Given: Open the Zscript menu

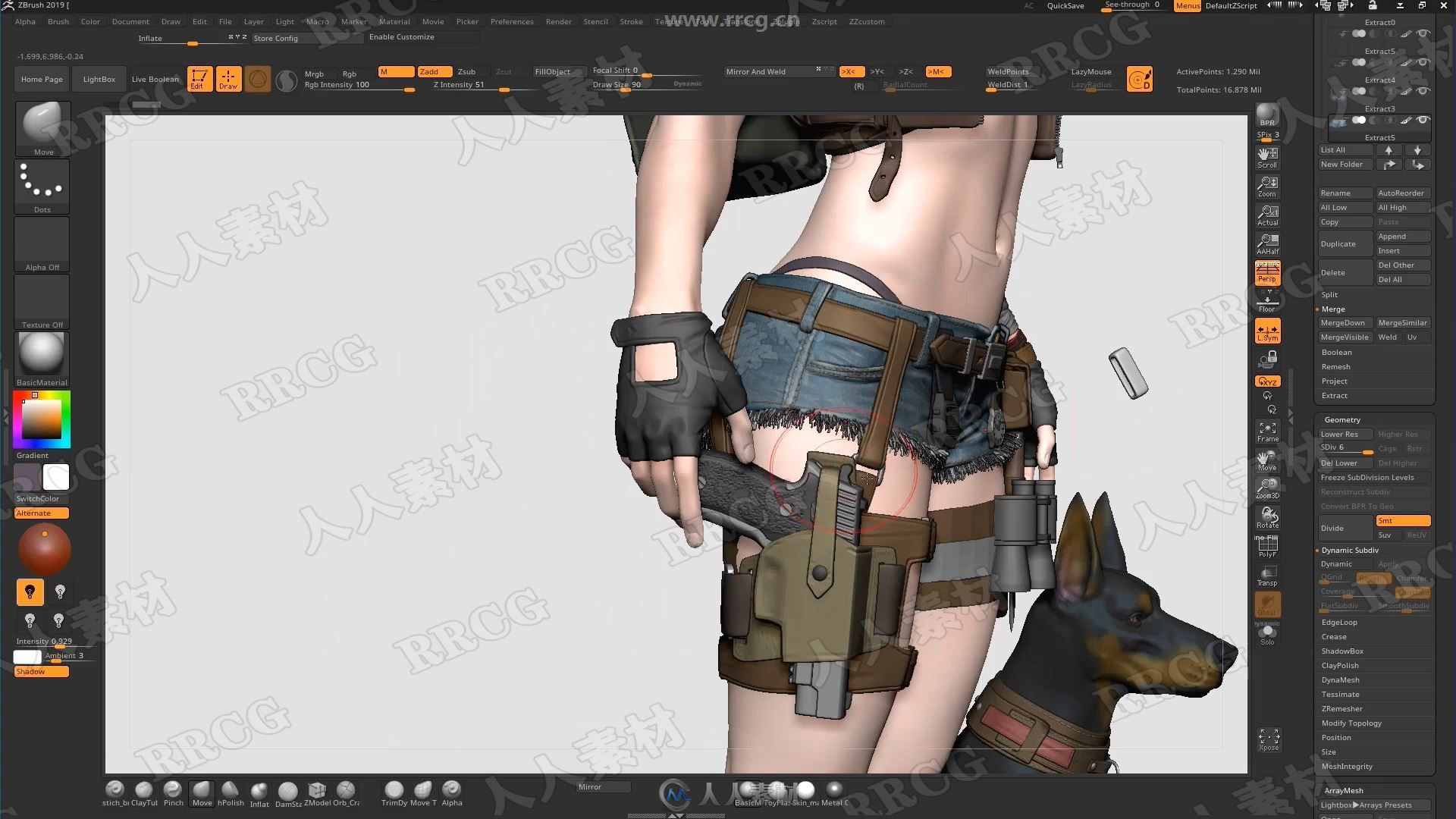Looking at the screenshot, I should click(824, 21).
